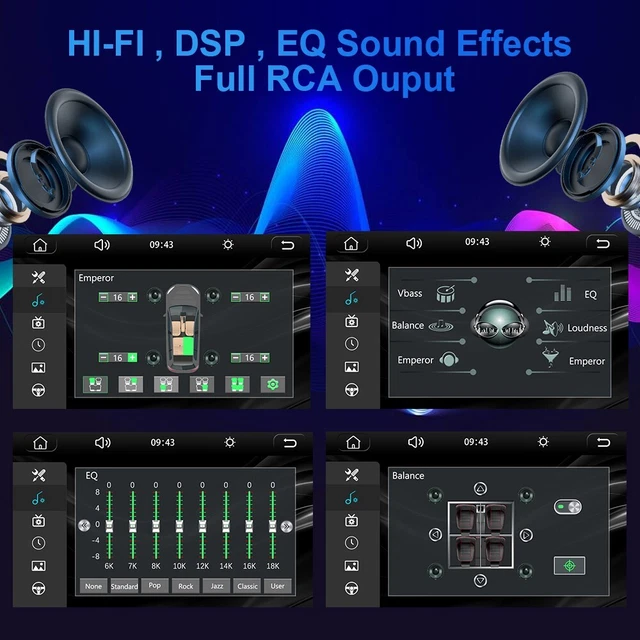Tap the front-left speaker icon beside the Emperor car
The width and height of the screenshot is (640, 640).
[155, 295]
